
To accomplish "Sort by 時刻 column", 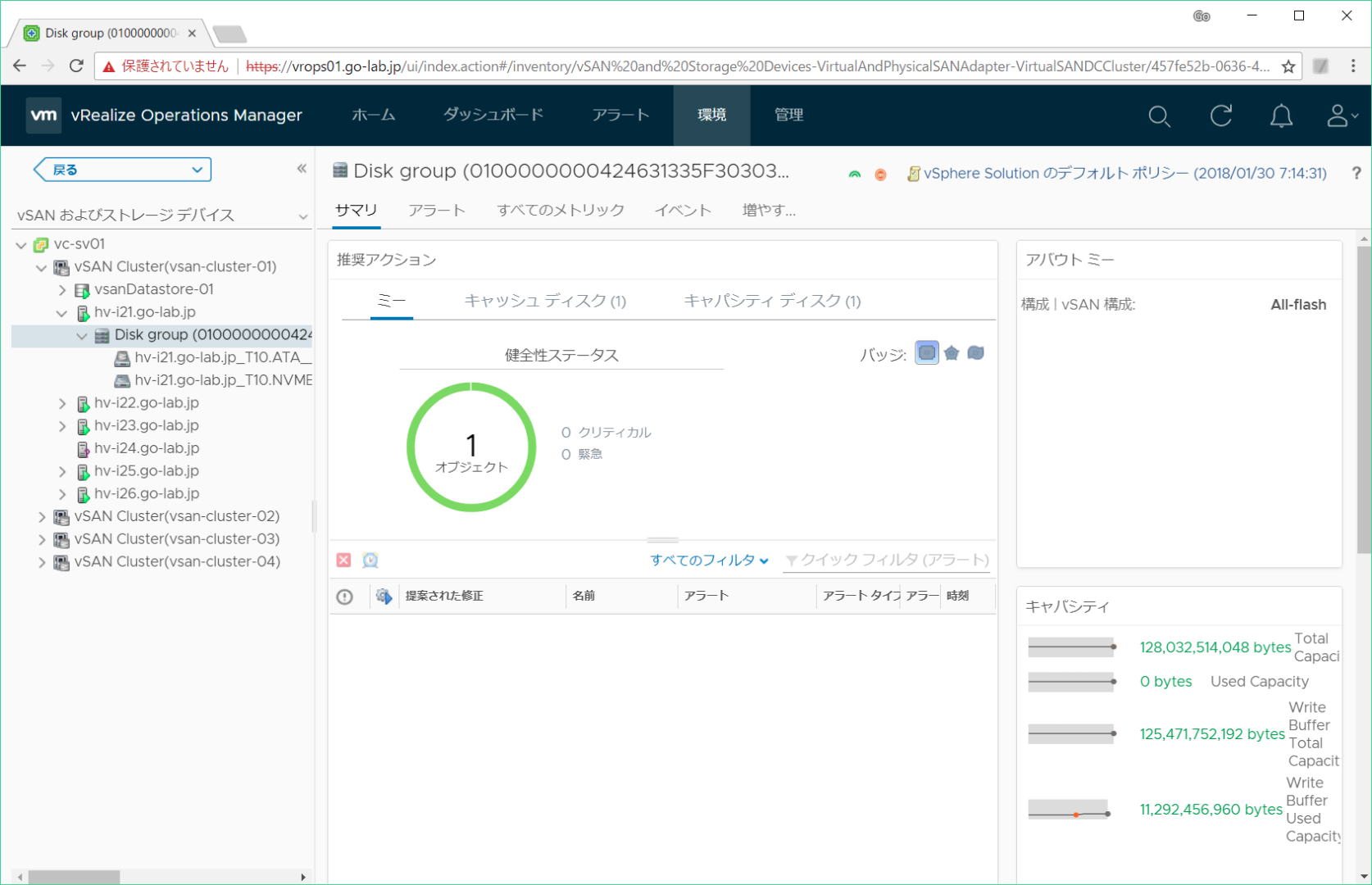I will 957,597.
